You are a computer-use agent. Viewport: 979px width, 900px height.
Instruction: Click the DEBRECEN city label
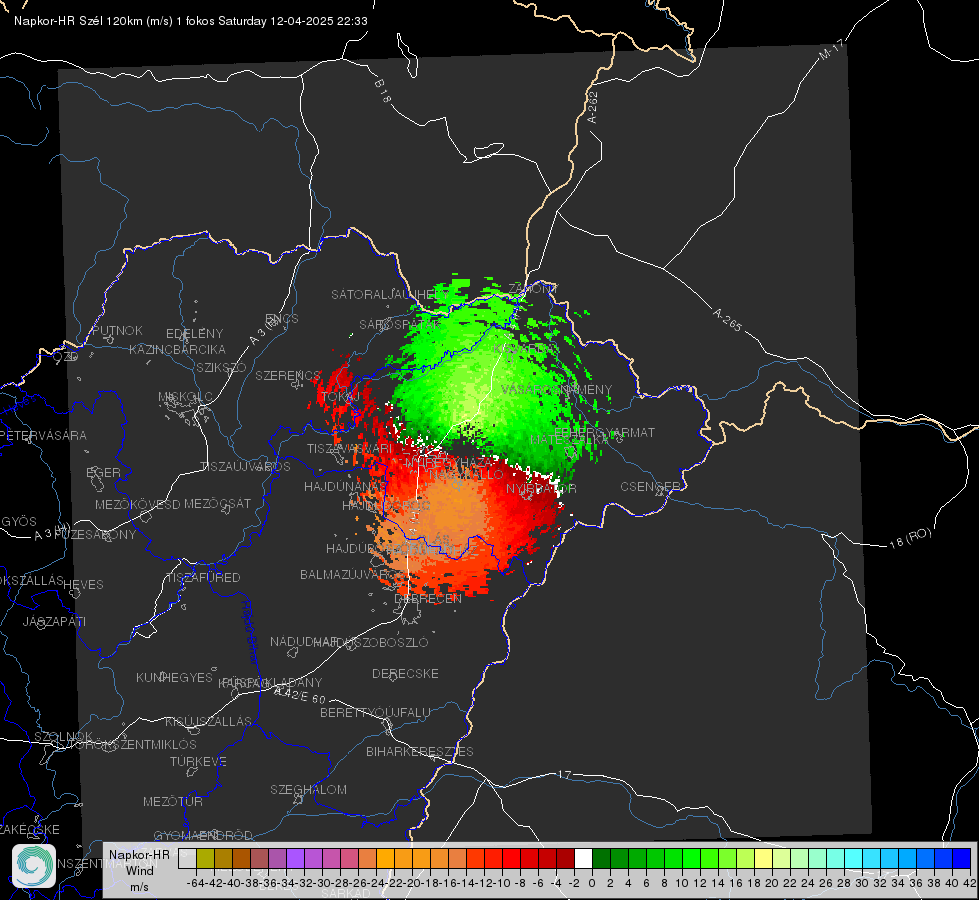coord(428,598)
